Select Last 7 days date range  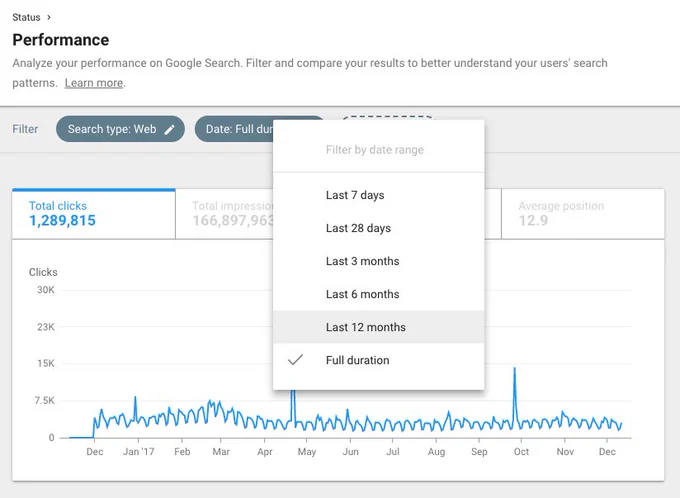pyautogui.click(x=379, y=195)
